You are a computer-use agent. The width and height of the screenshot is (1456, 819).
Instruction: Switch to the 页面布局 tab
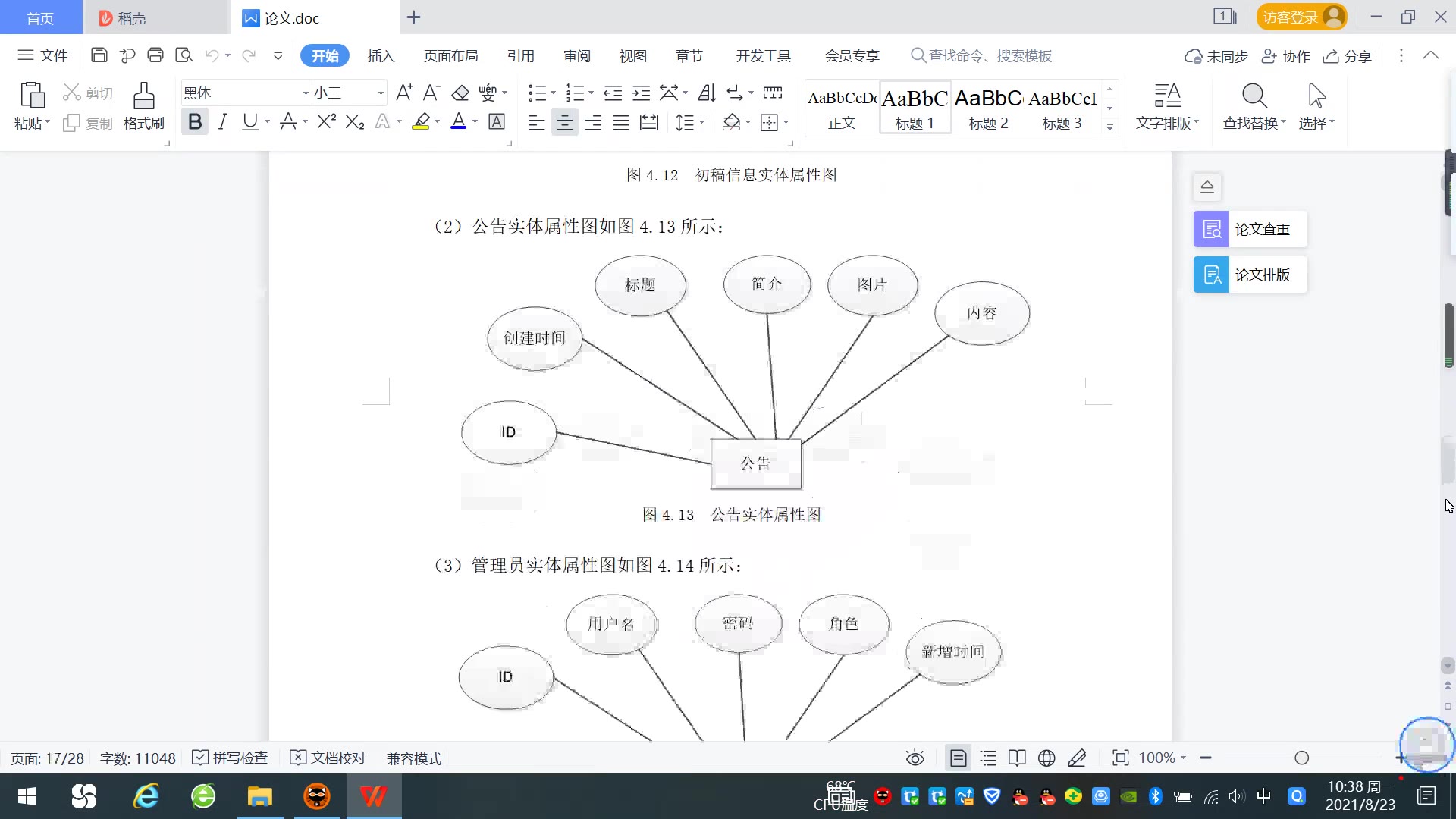click(450, 56)
